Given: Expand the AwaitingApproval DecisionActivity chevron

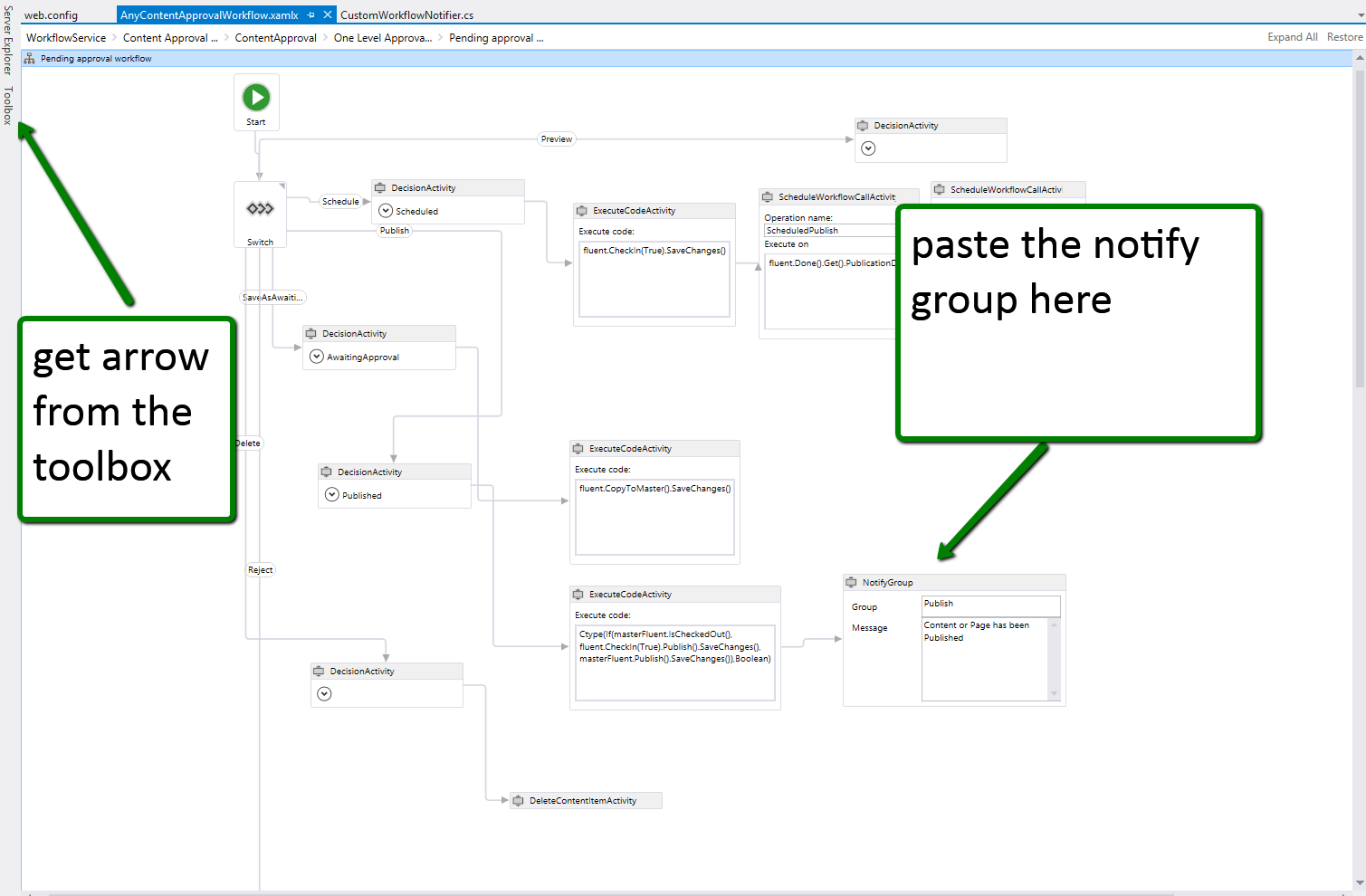Looking at the screenshot, I should pyautogui.click(x=317, y=357).
